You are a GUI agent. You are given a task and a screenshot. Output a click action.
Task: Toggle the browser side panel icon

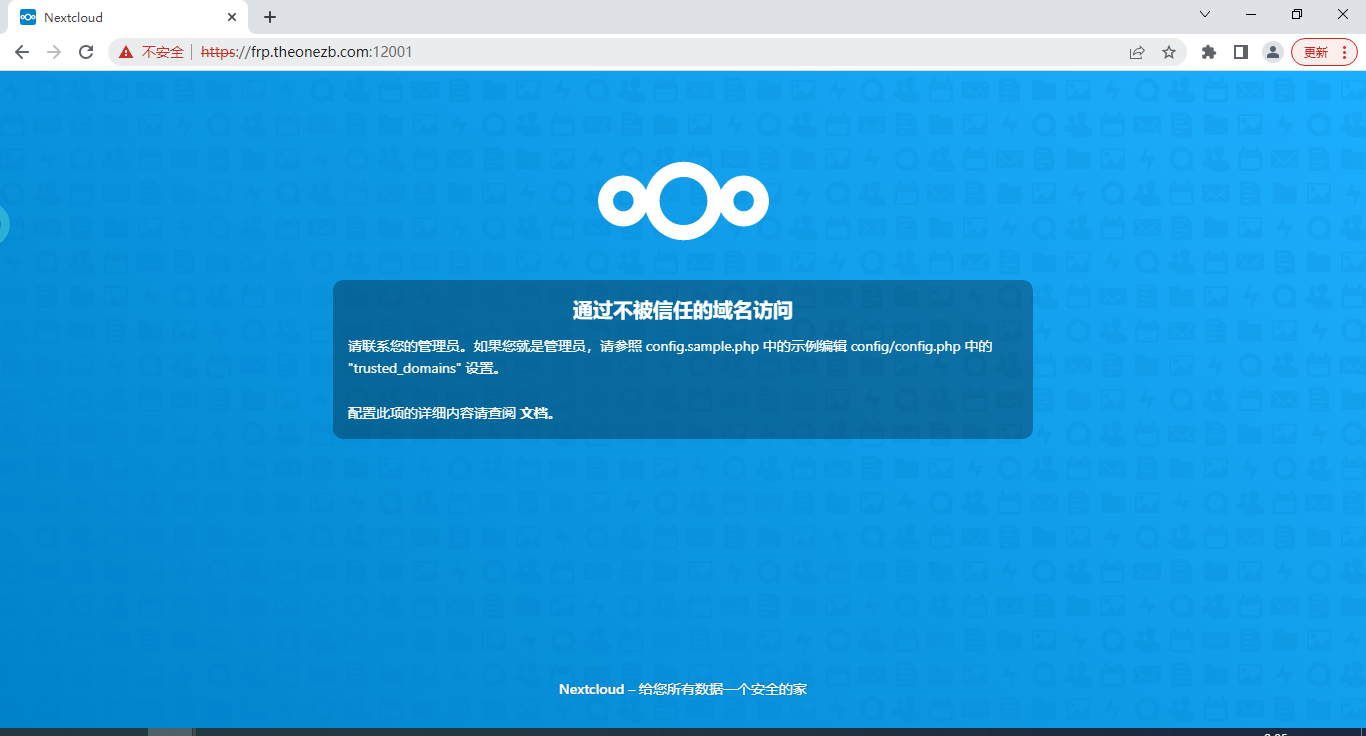[x=1241, y=52]
